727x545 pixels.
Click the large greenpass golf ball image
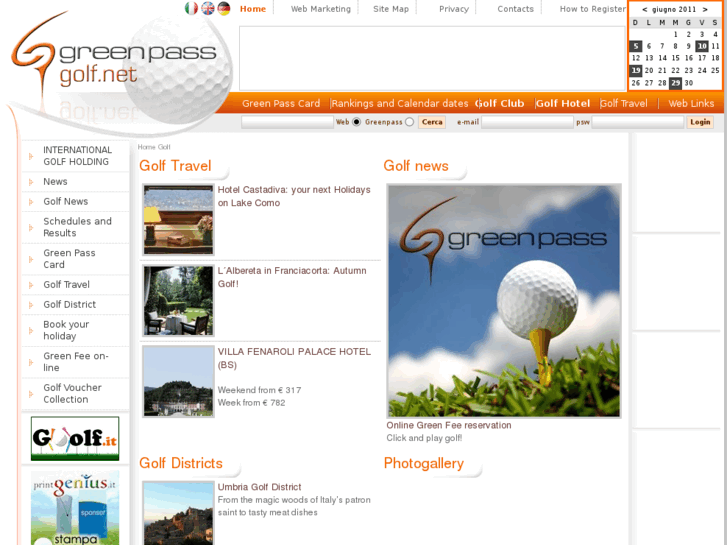[504, 301]
